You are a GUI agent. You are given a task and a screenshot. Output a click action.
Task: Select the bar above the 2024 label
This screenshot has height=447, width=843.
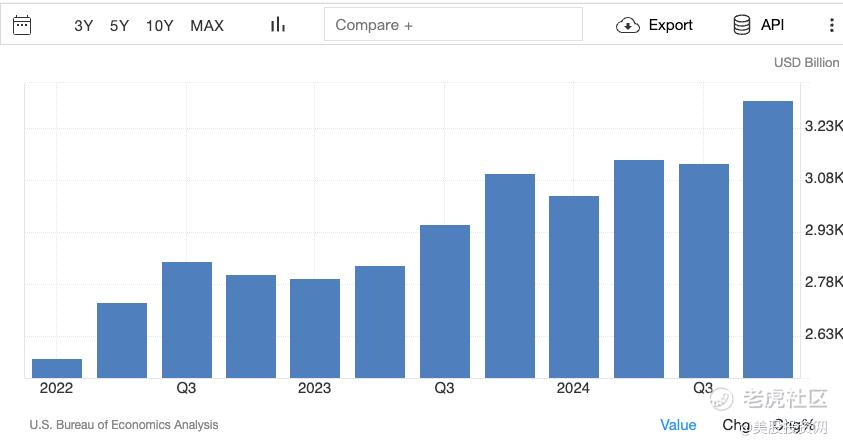click(574, 287)
